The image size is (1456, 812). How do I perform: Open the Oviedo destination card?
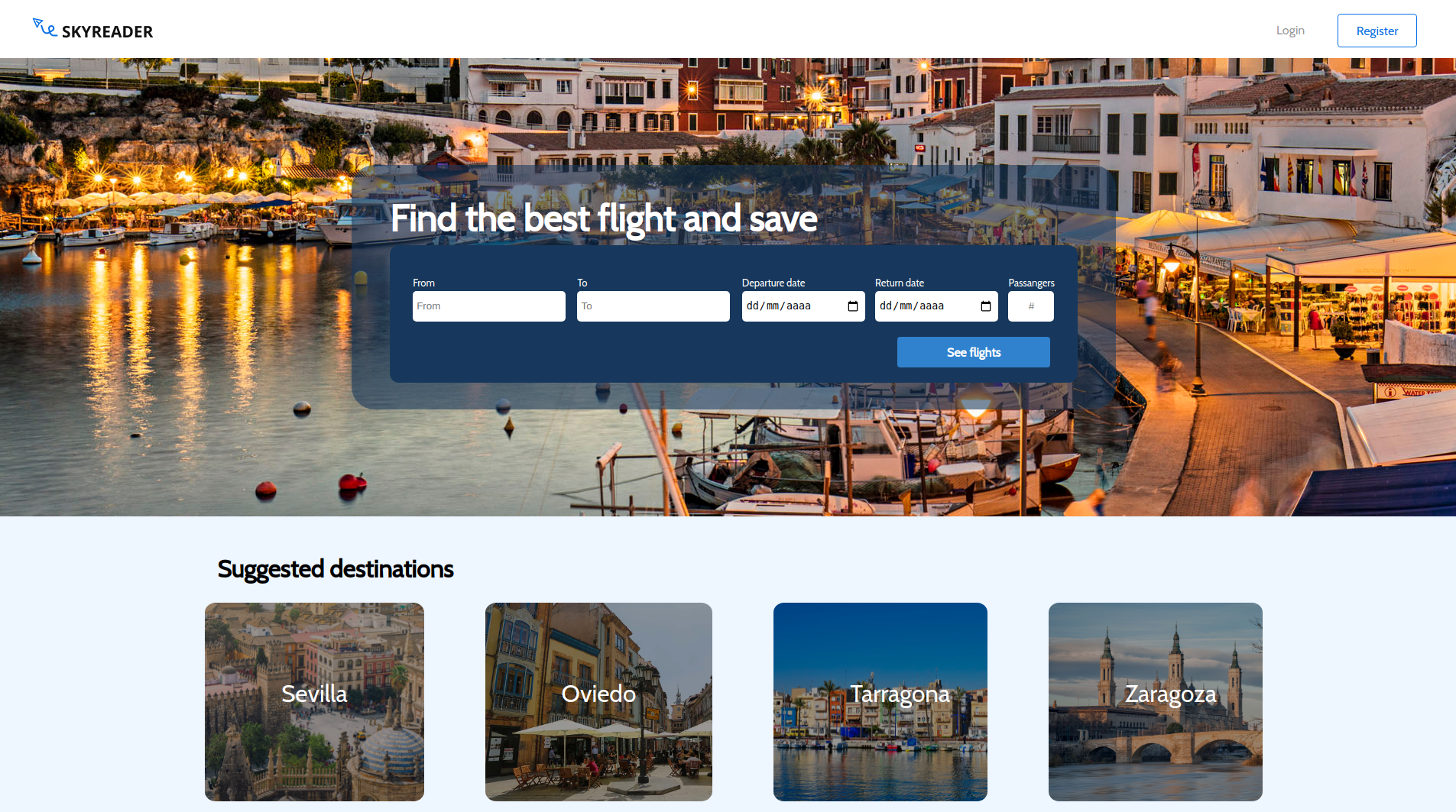click(598, 701)
